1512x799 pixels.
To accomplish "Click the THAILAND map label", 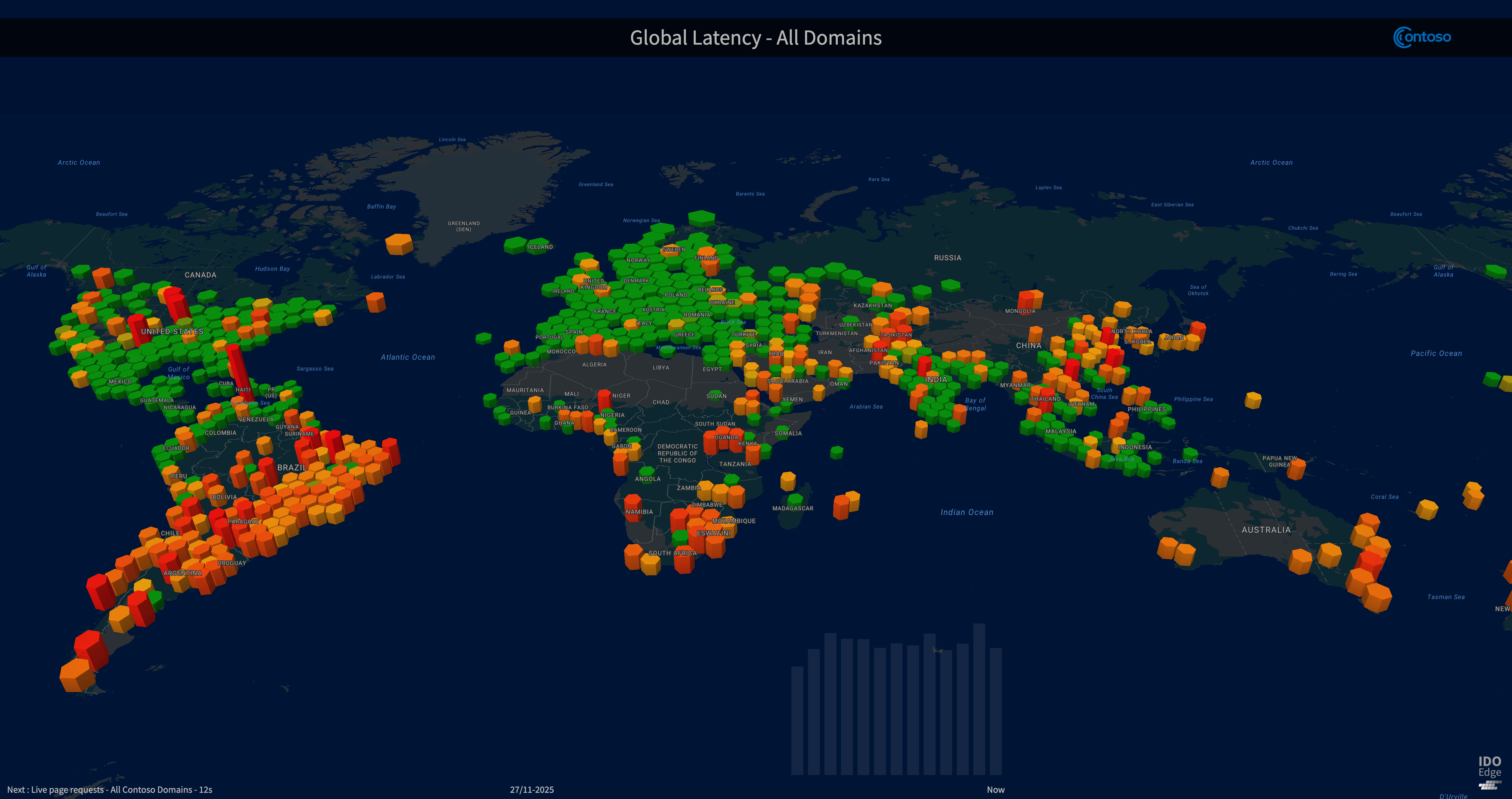I will (1045, 399).
